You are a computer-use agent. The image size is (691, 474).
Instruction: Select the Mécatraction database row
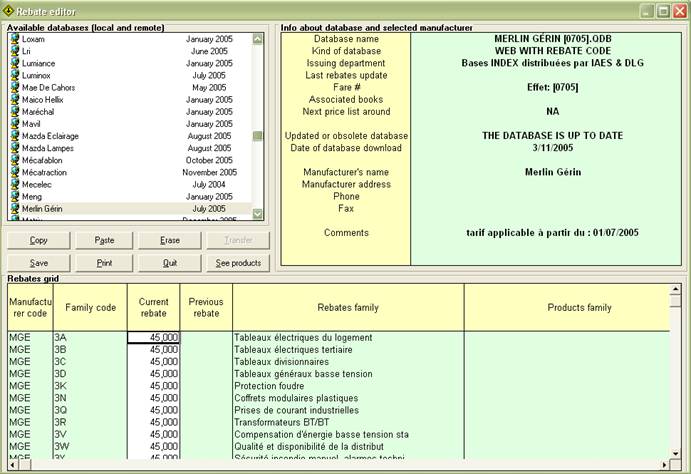point(130,172)
